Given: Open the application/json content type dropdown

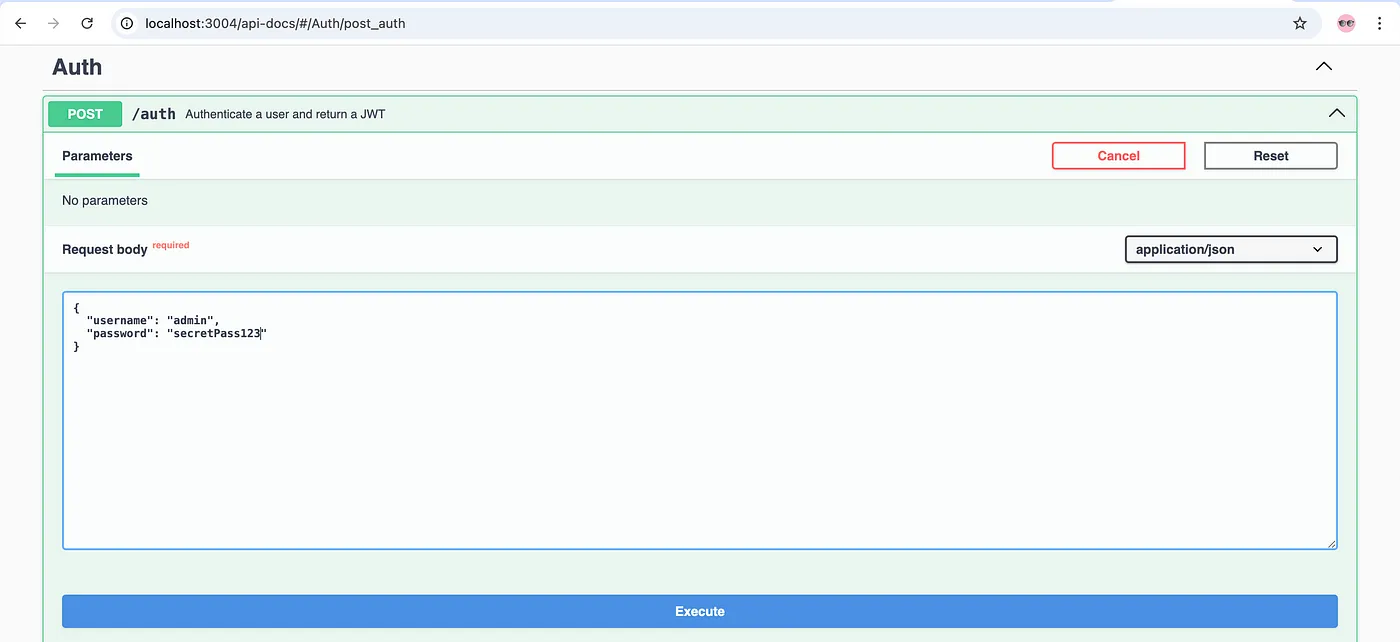Looking at the screenshot, I should (x=1230, y=249).
